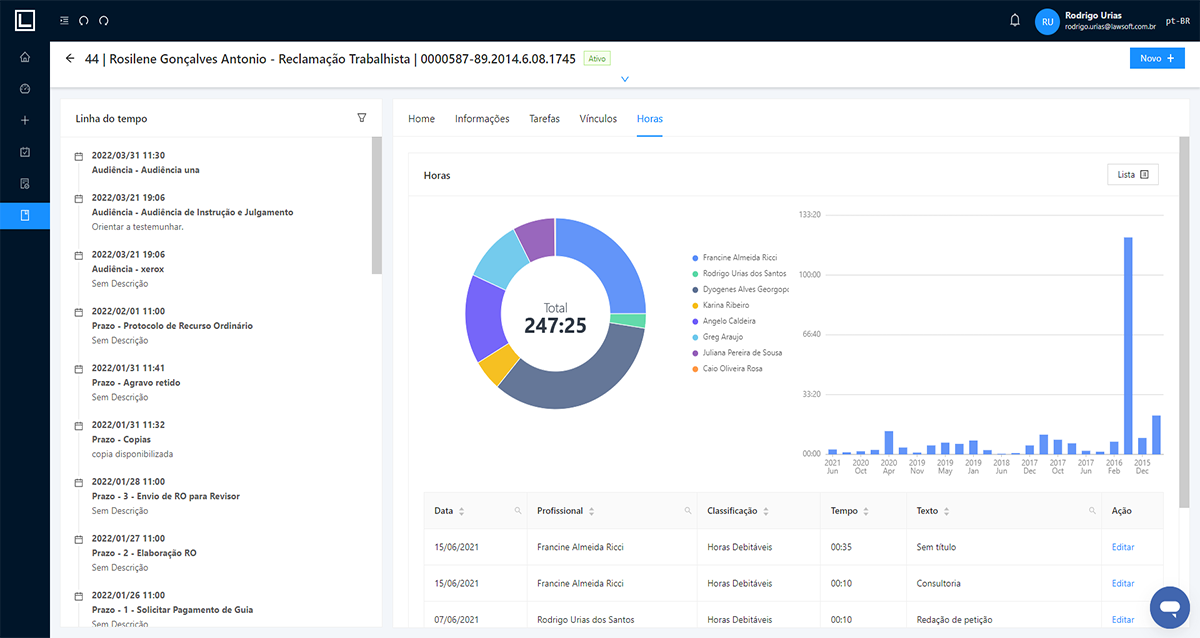The width and height of the screenshot is (1200, 638).
Task: Toggle Juliana Pereira de Sousa legend entry
Action: (x=737, y=353)
